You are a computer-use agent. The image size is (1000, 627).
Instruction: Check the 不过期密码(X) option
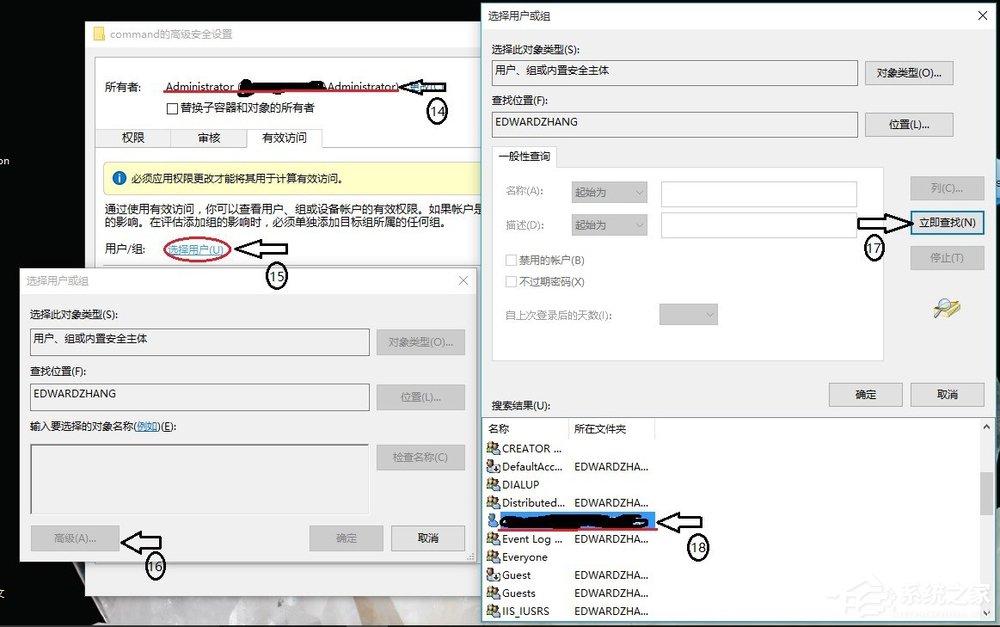pyautogui.click(x=513, y=282)
